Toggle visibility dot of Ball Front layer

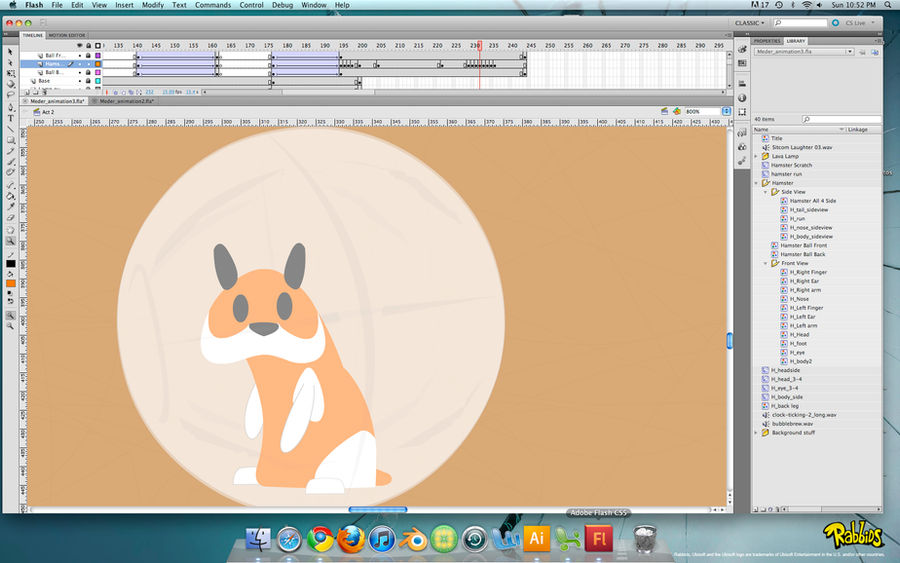coord(80,56)
